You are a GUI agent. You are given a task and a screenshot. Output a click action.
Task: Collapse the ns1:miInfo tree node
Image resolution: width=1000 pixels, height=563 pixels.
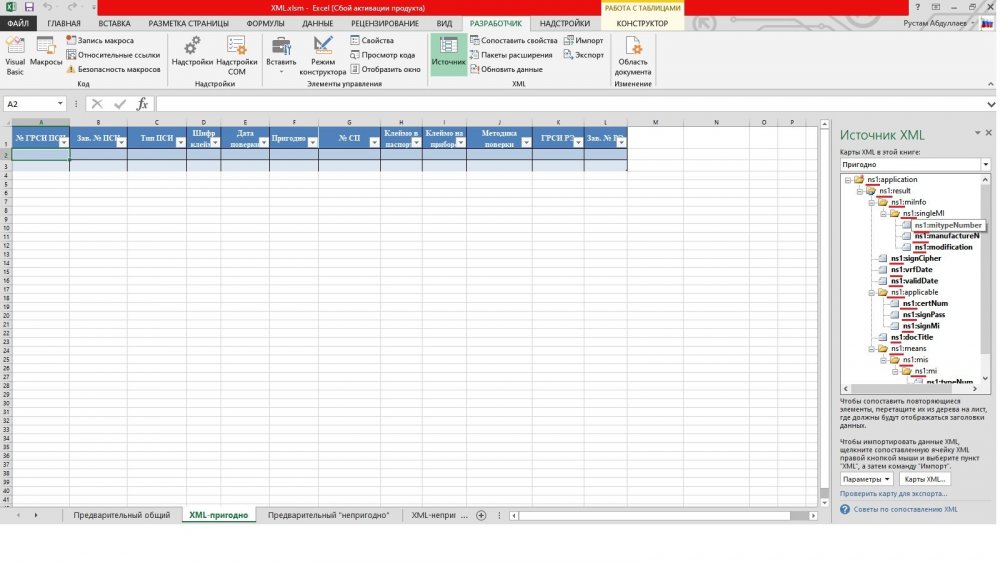pos(871,202)
